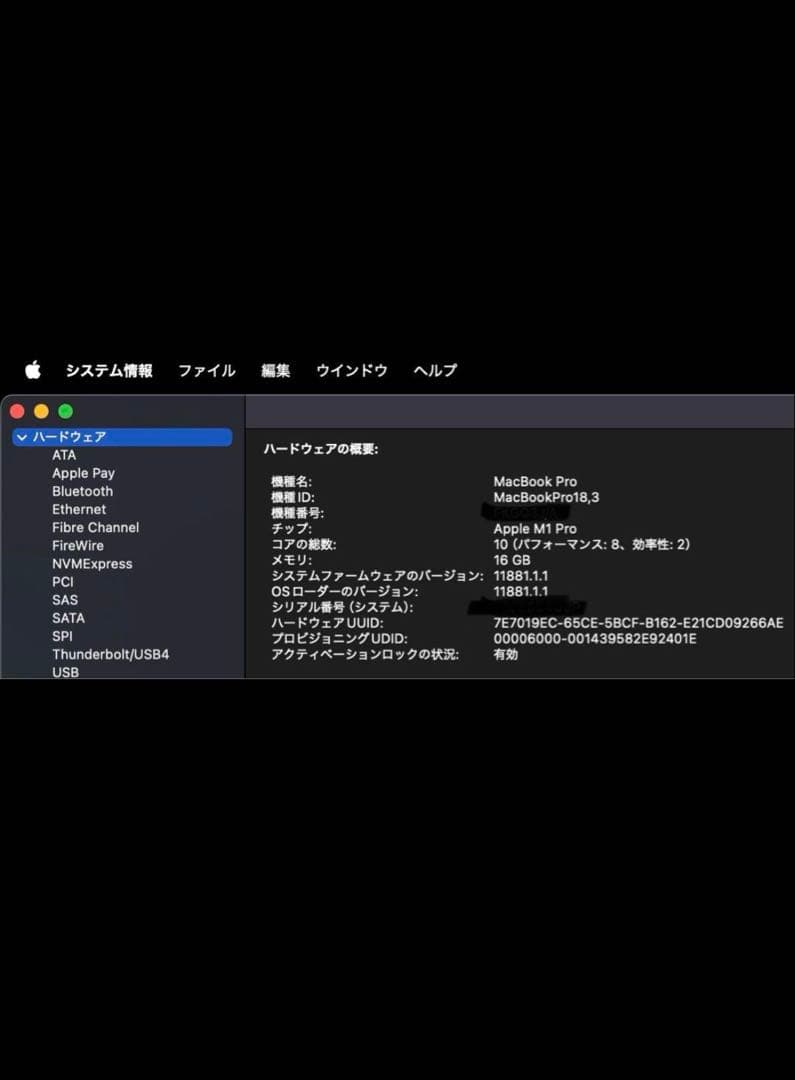Collapse the ハードウェア section chevron
The height and width of the screenshot is (1080, 795).
click(x=22, y=437)
